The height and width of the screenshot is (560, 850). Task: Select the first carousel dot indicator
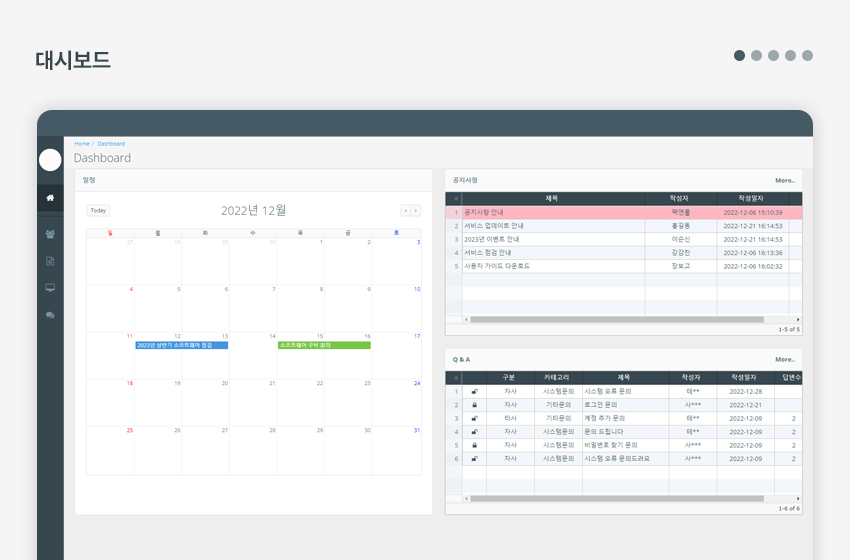click(739, 56)
